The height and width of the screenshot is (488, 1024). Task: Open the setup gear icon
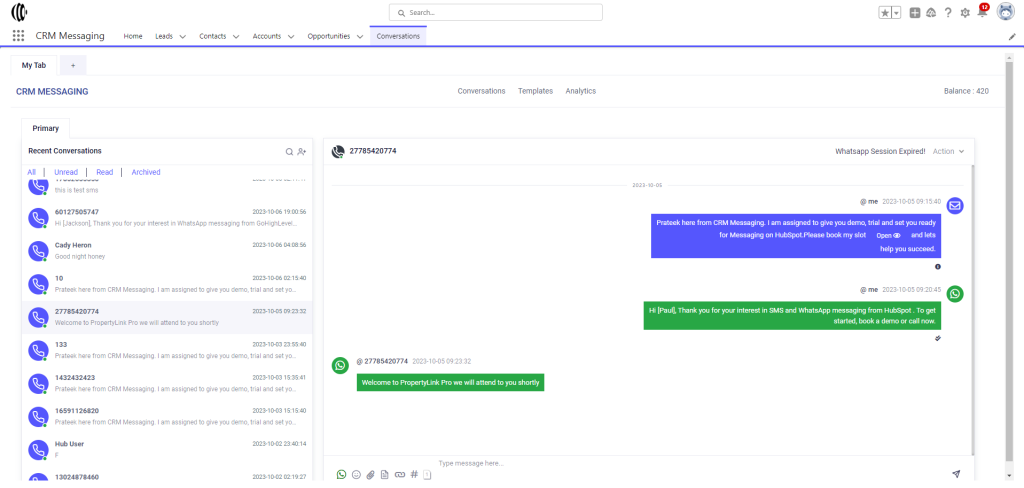pyautogui.click(x=965, y=12)
